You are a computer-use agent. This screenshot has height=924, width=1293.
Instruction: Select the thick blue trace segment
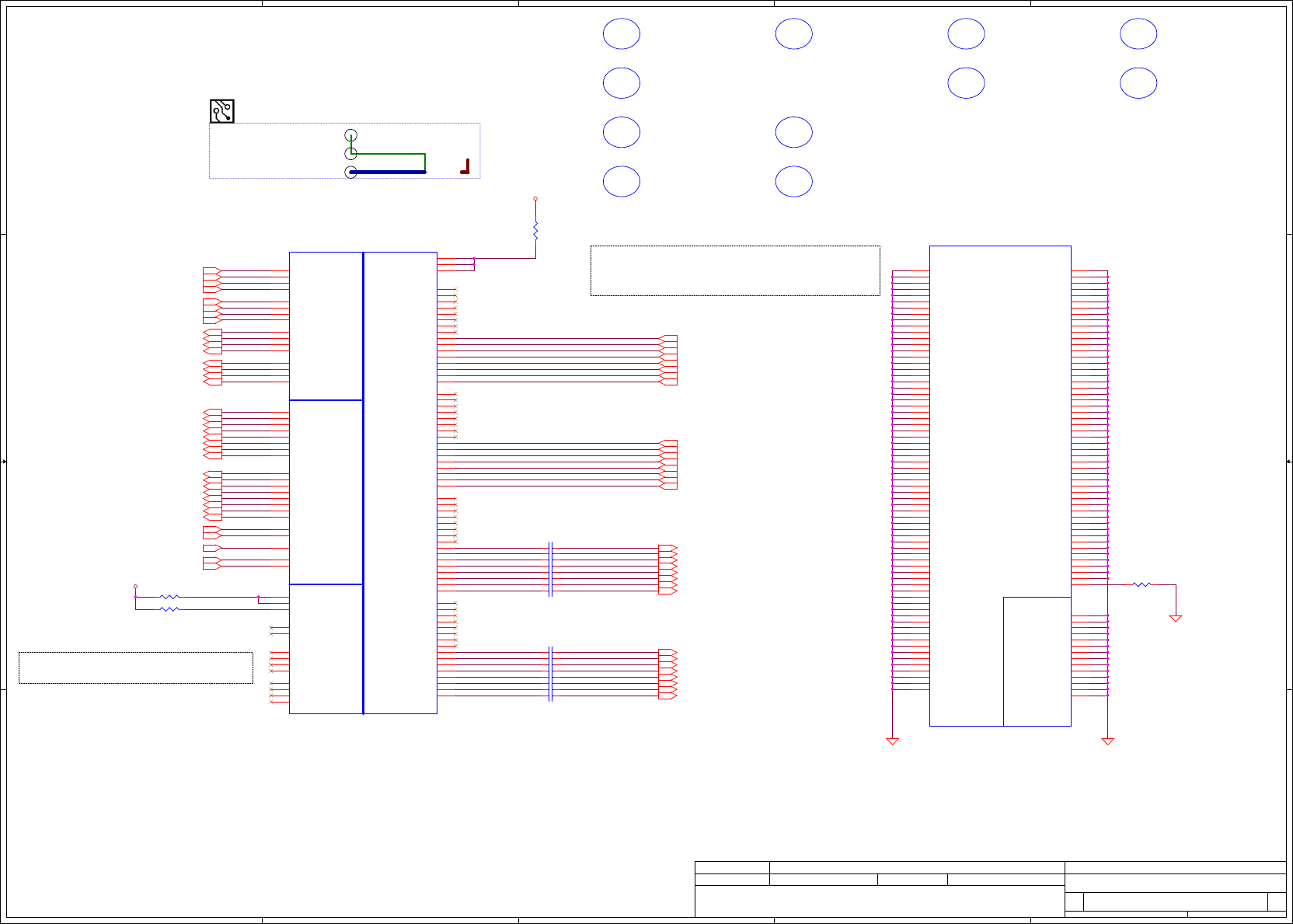point(388,172)
